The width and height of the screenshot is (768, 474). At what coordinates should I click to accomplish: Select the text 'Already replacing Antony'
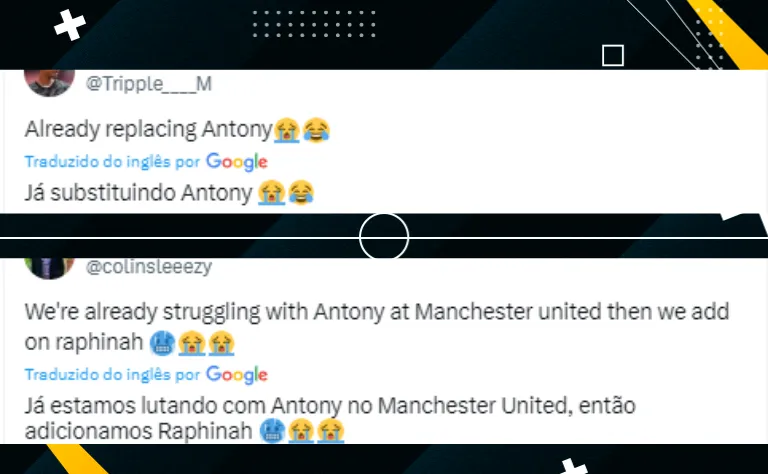(148, 130)
